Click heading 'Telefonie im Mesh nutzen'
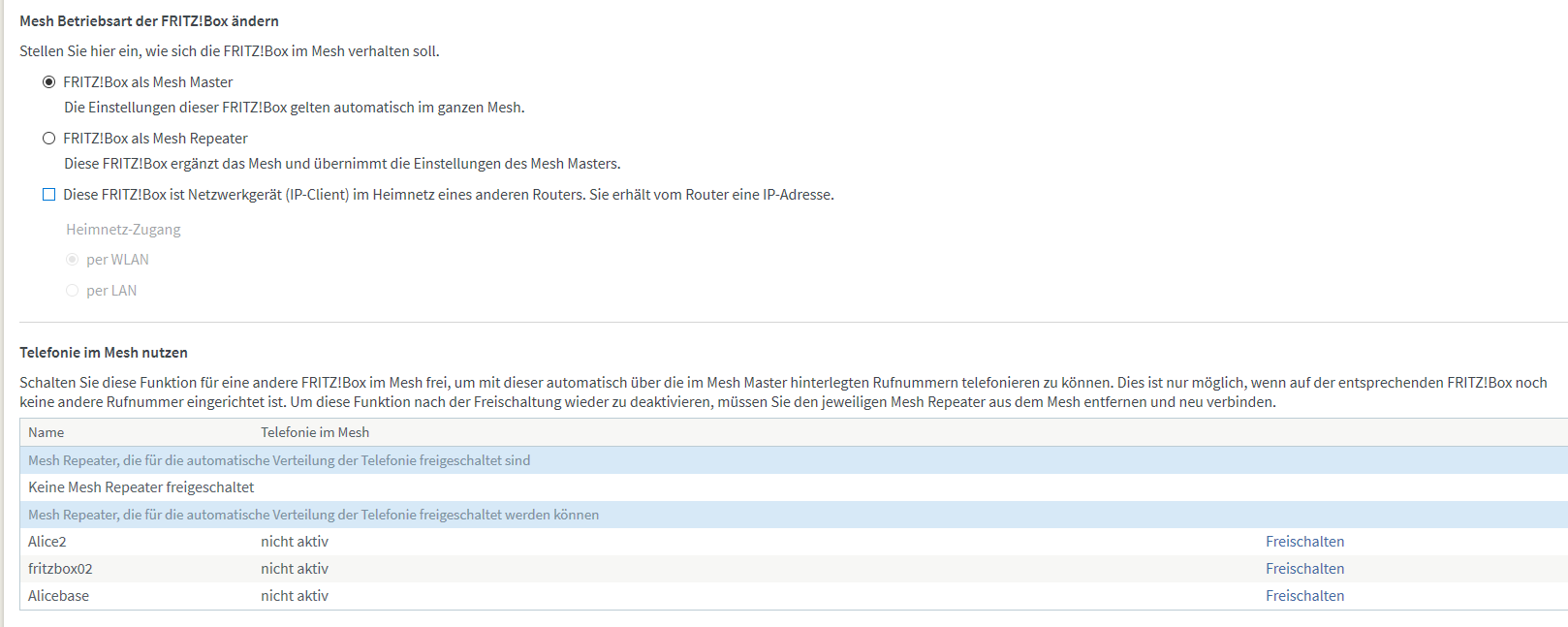The width and height of the screenshot is (1568, 627). [104, 353]
